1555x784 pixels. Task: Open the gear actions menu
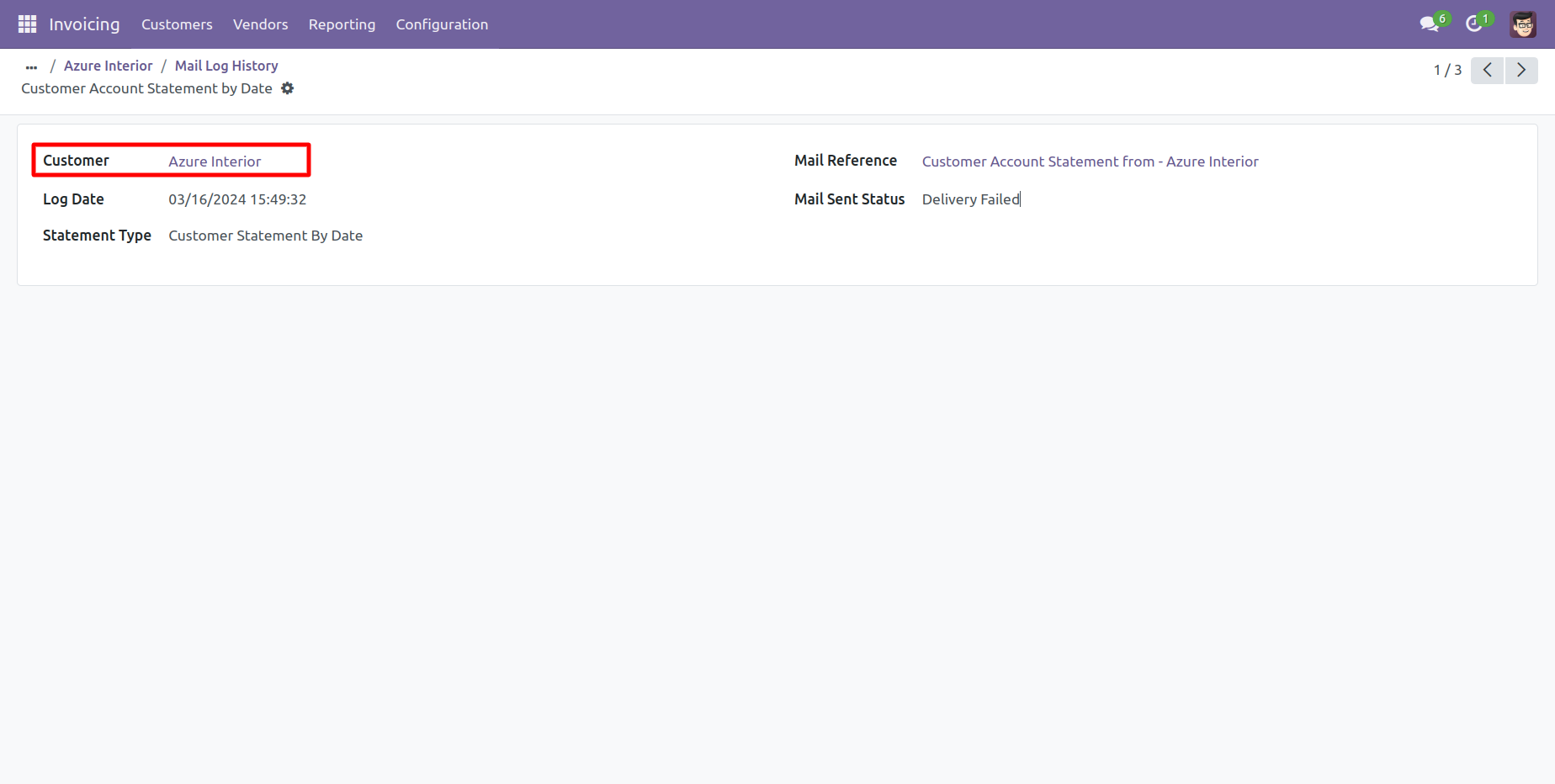pyautogui.click(x=288, y=88)
